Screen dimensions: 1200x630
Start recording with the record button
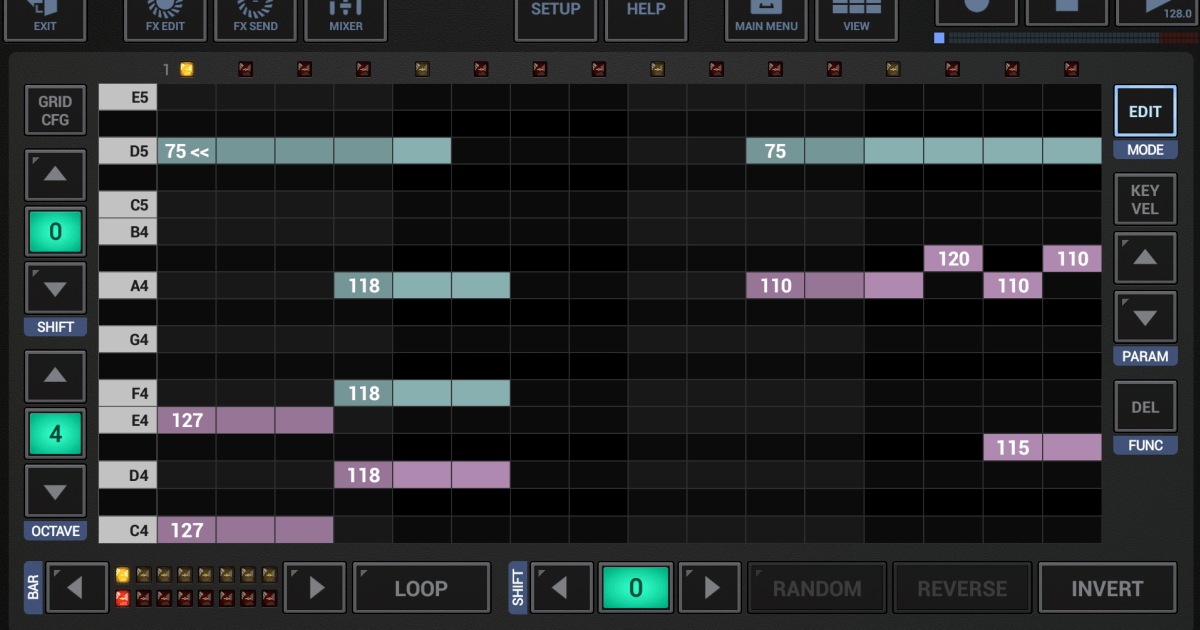[x=976, y=10]
